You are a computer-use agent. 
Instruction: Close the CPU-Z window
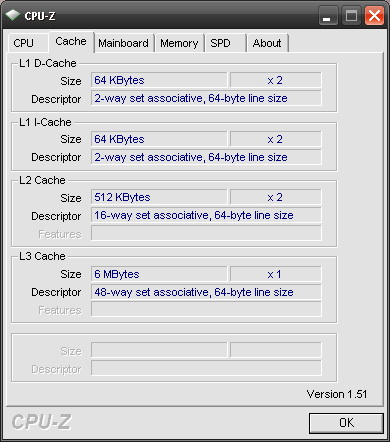[x=374, y=15]
